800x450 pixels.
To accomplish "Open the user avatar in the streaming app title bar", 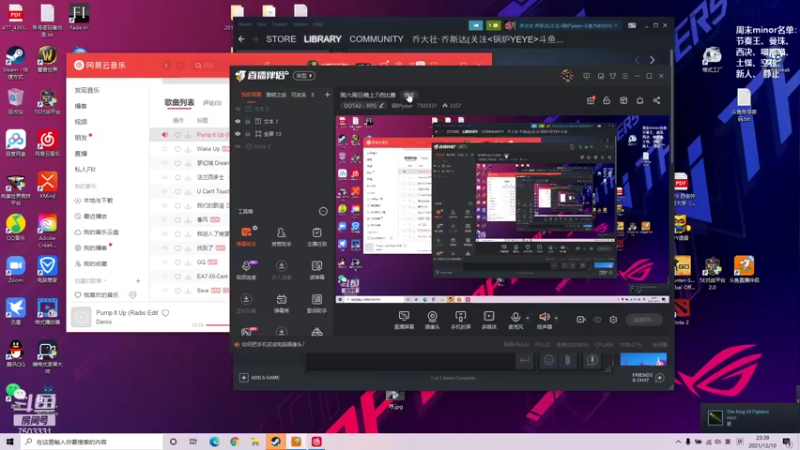I will (567, 76).
